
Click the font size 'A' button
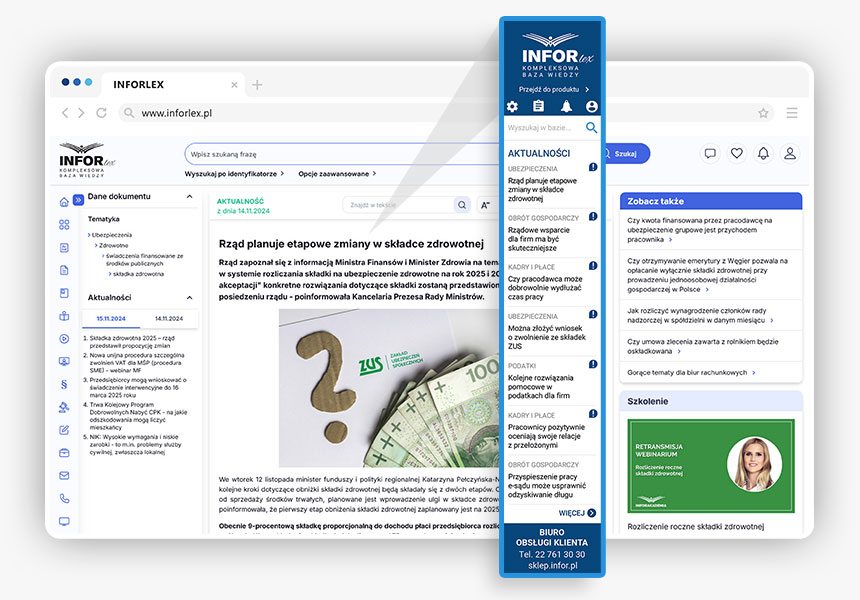(485, 205)
